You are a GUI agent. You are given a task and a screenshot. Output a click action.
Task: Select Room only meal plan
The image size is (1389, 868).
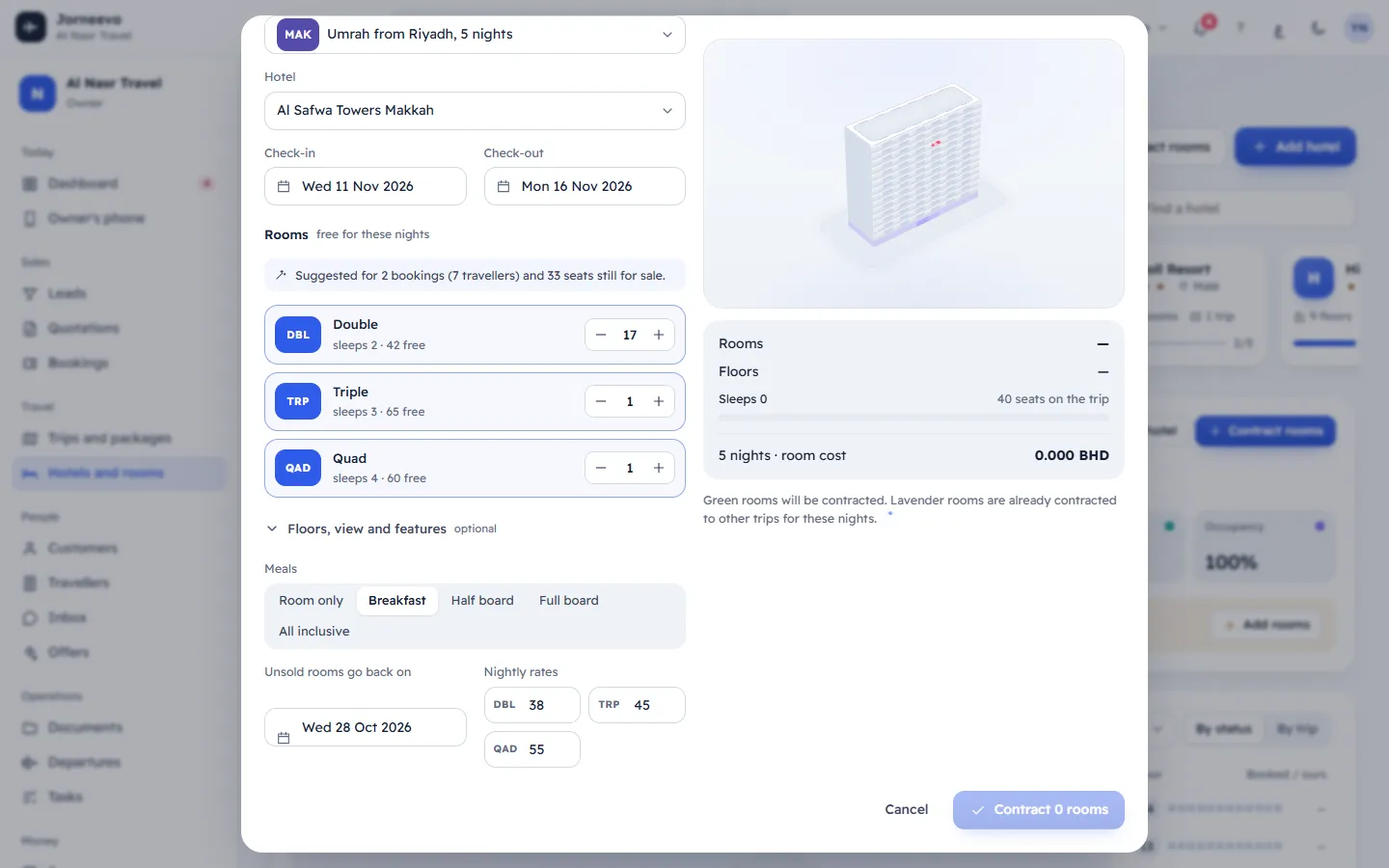point(311,600)
